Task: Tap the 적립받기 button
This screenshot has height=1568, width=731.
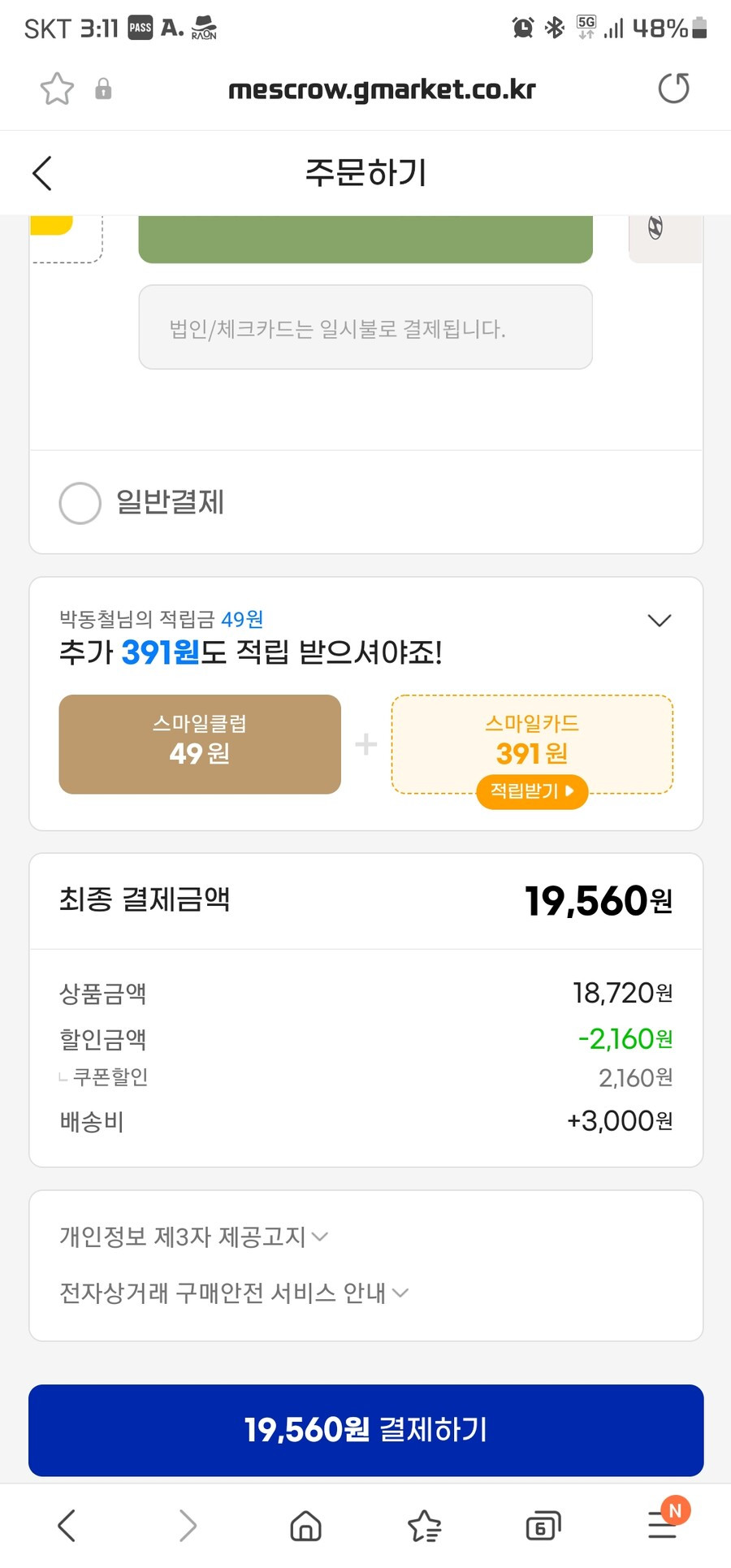Action: point(532,790)
